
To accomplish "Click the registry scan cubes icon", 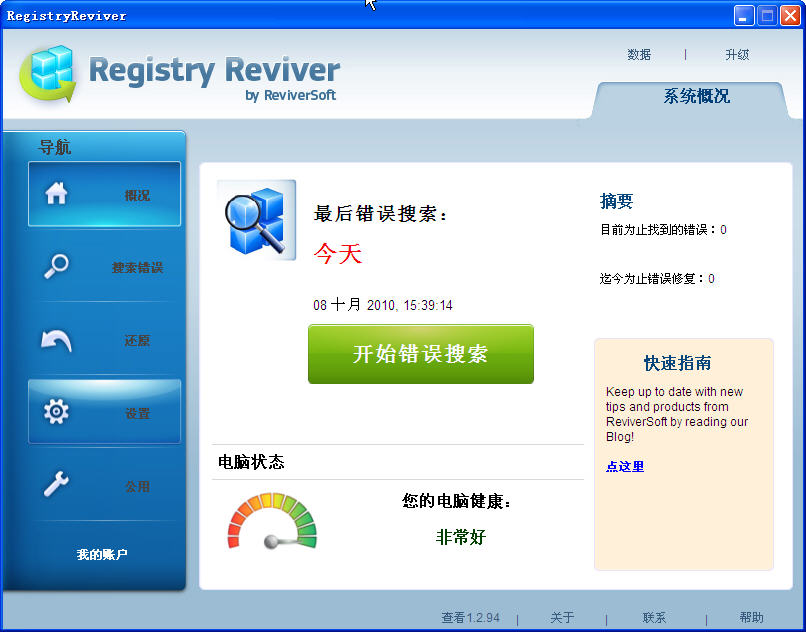I will coord(257,220).
